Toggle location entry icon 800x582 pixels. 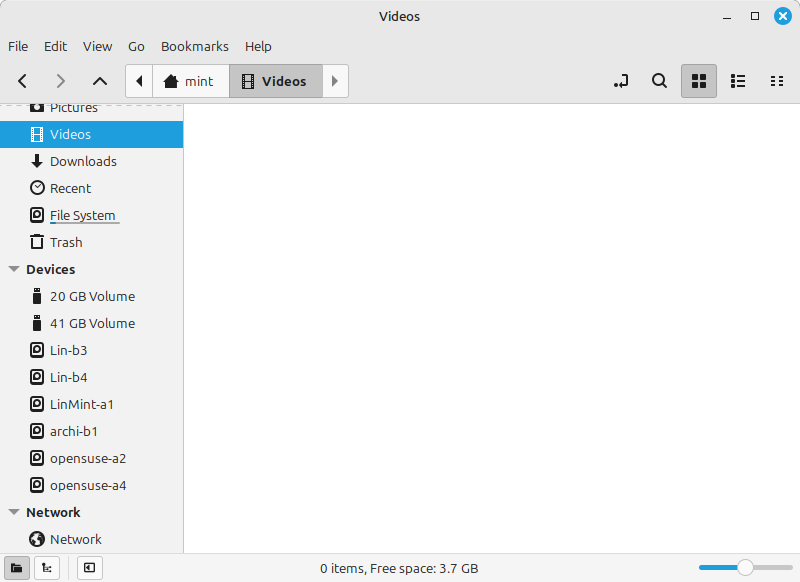click(621, 81)
